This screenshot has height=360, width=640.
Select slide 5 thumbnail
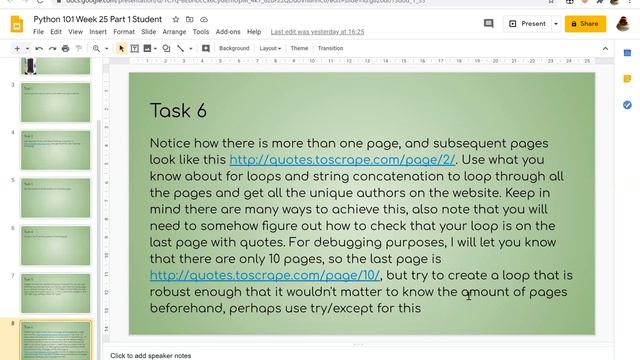point(56,198)
